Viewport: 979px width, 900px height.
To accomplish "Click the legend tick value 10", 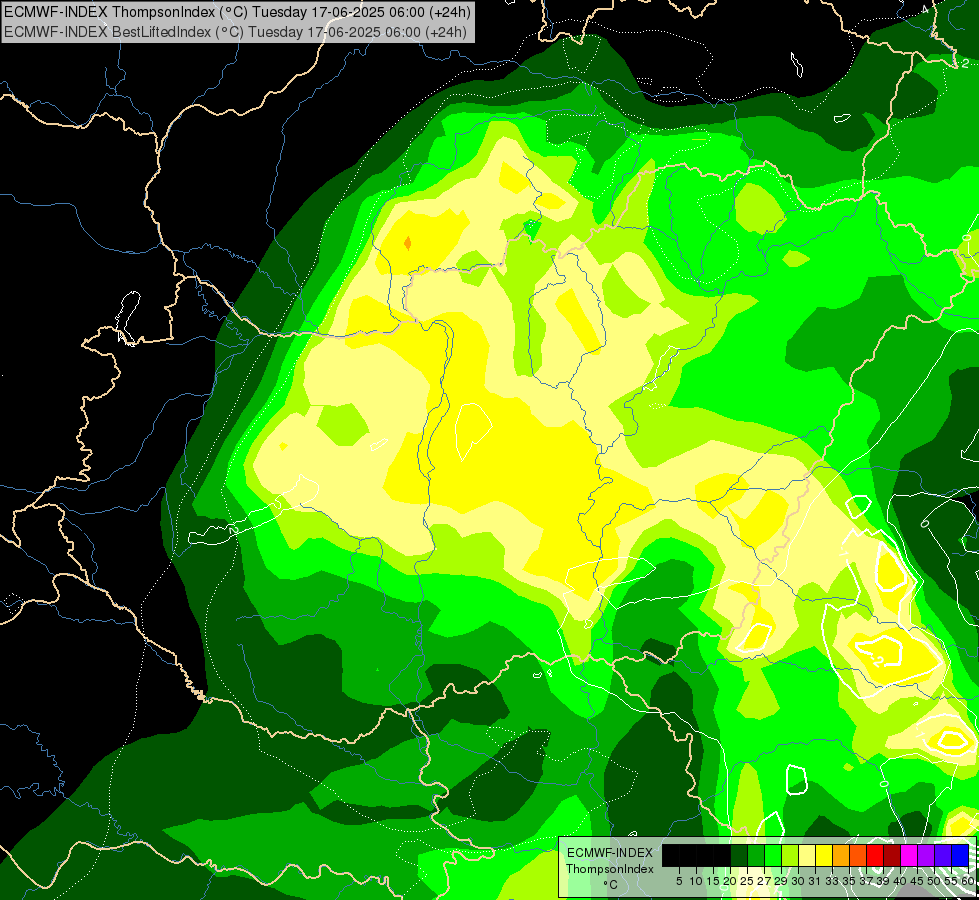I will pyautogui.click(x=696, y=881).
